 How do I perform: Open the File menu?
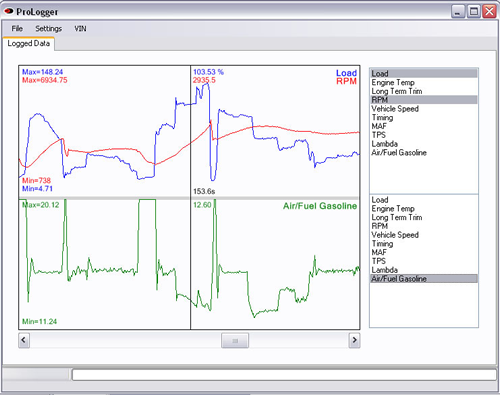pos(17,29)
